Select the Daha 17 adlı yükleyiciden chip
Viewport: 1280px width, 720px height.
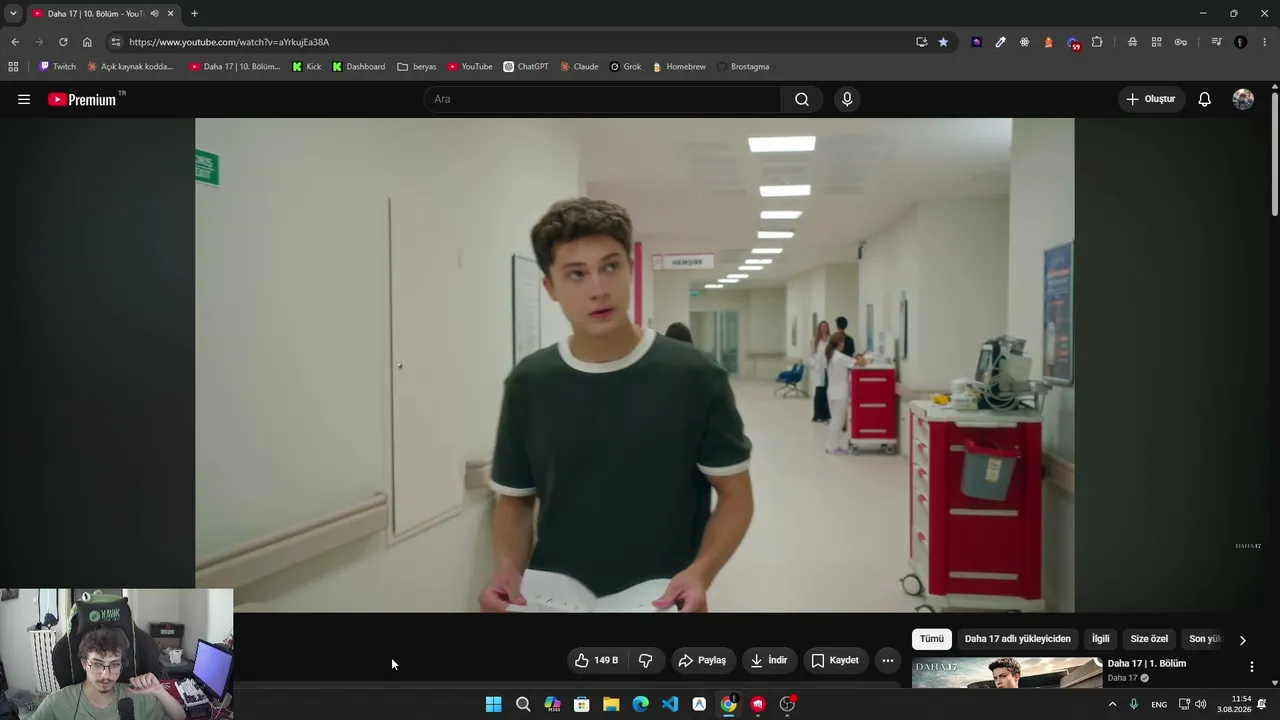1017,639
